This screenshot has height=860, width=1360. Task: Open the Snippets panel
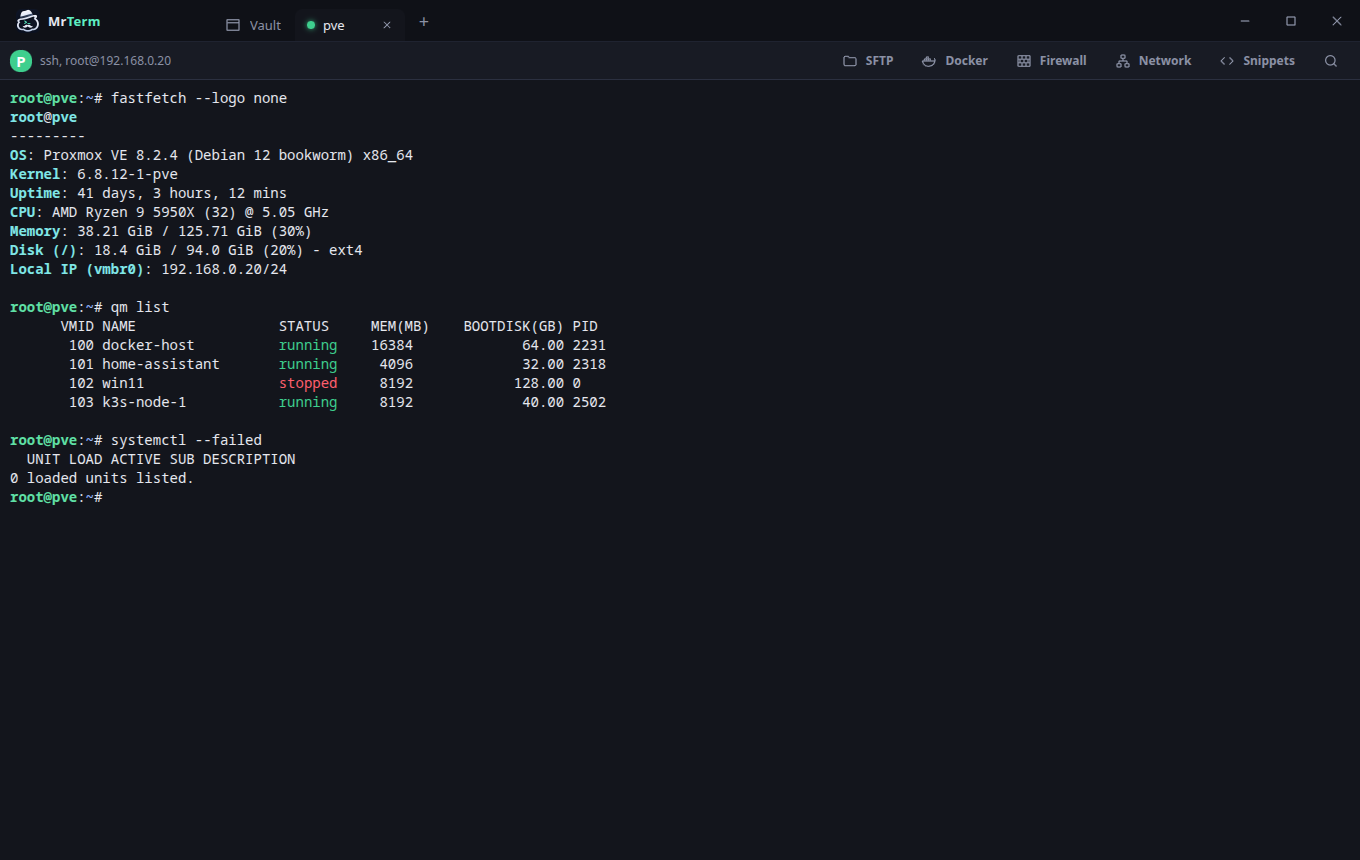click(1257, 61)
